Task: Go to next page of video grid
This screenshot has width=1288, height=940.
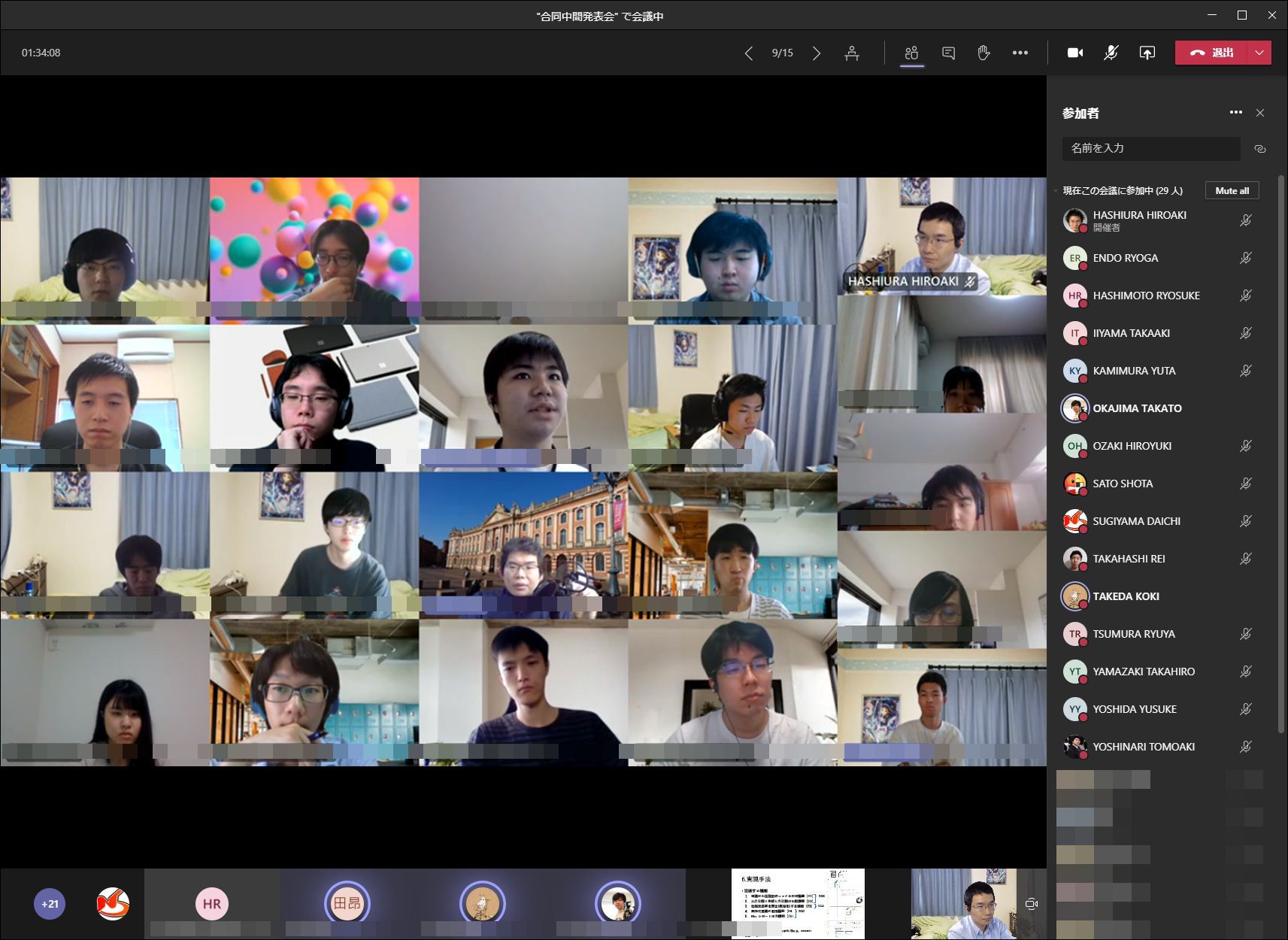Action: [x=817, y=53]
